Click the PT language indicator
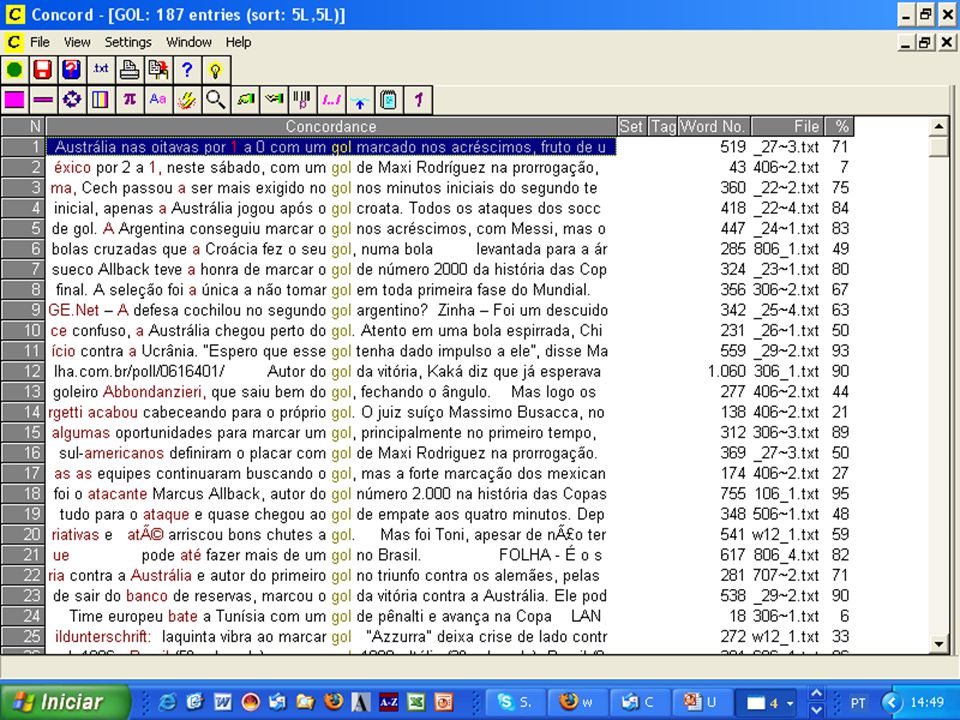 coord(858,702)
